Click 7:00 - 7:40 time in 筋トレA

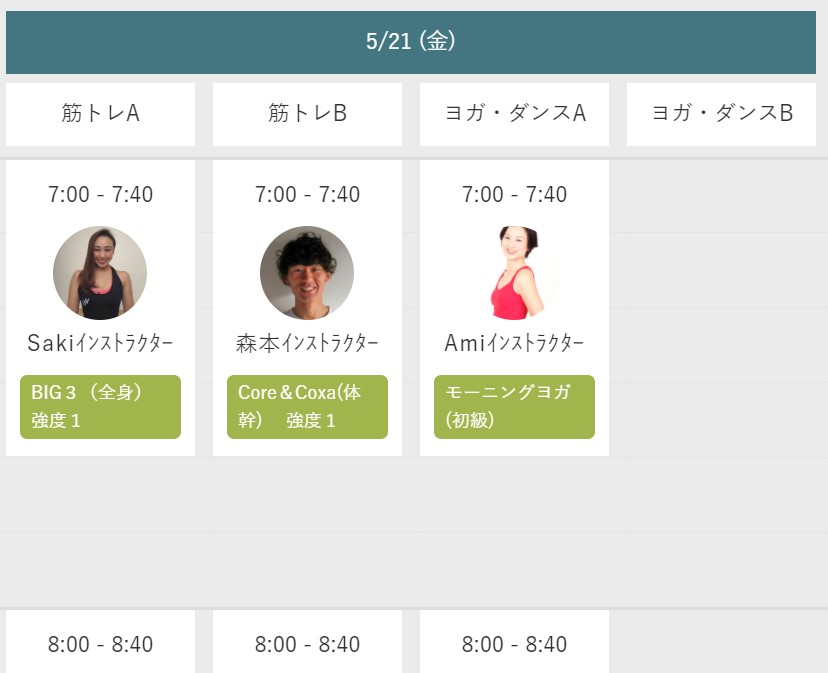pos(100,194)
